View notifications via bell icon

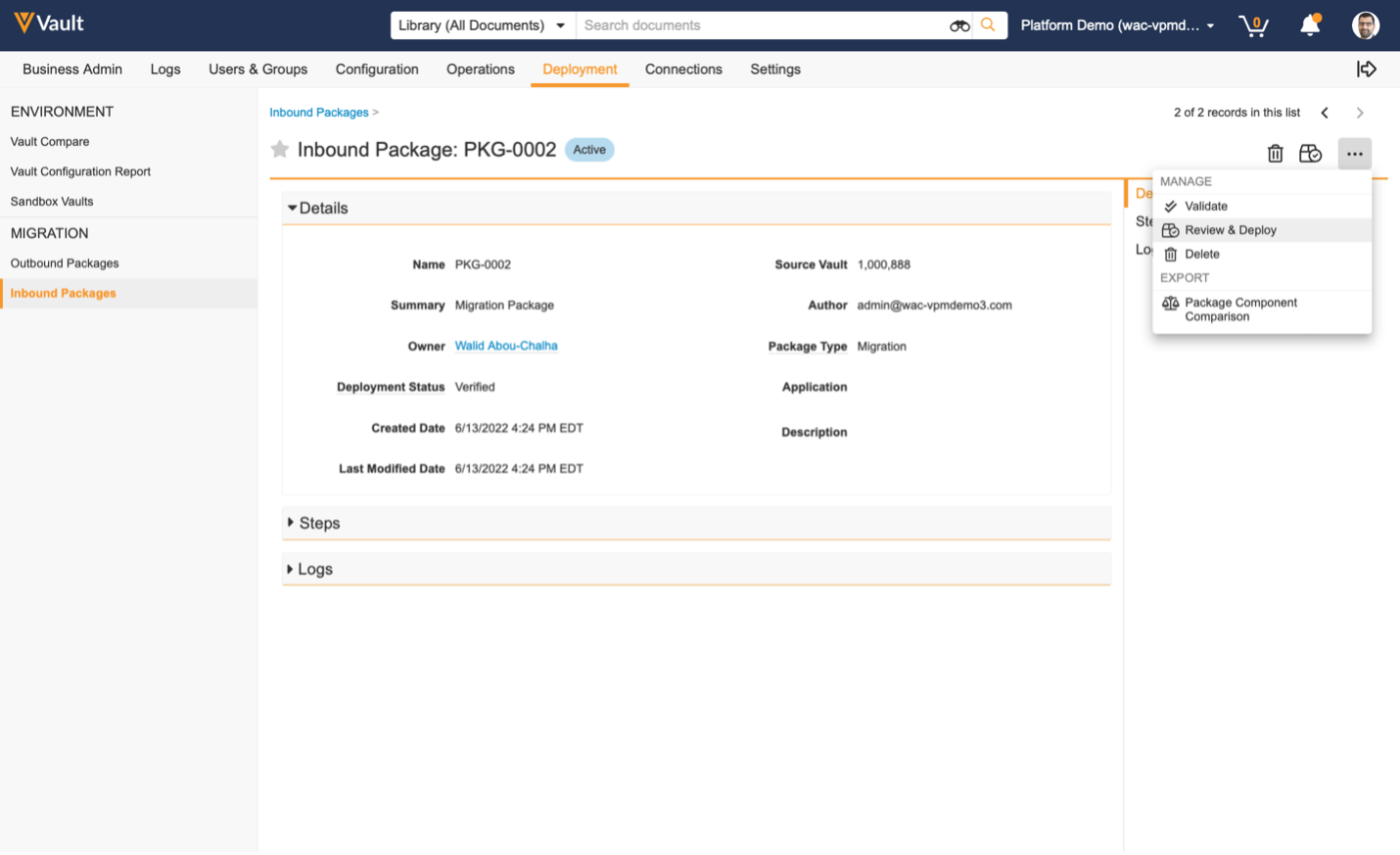1309,25
